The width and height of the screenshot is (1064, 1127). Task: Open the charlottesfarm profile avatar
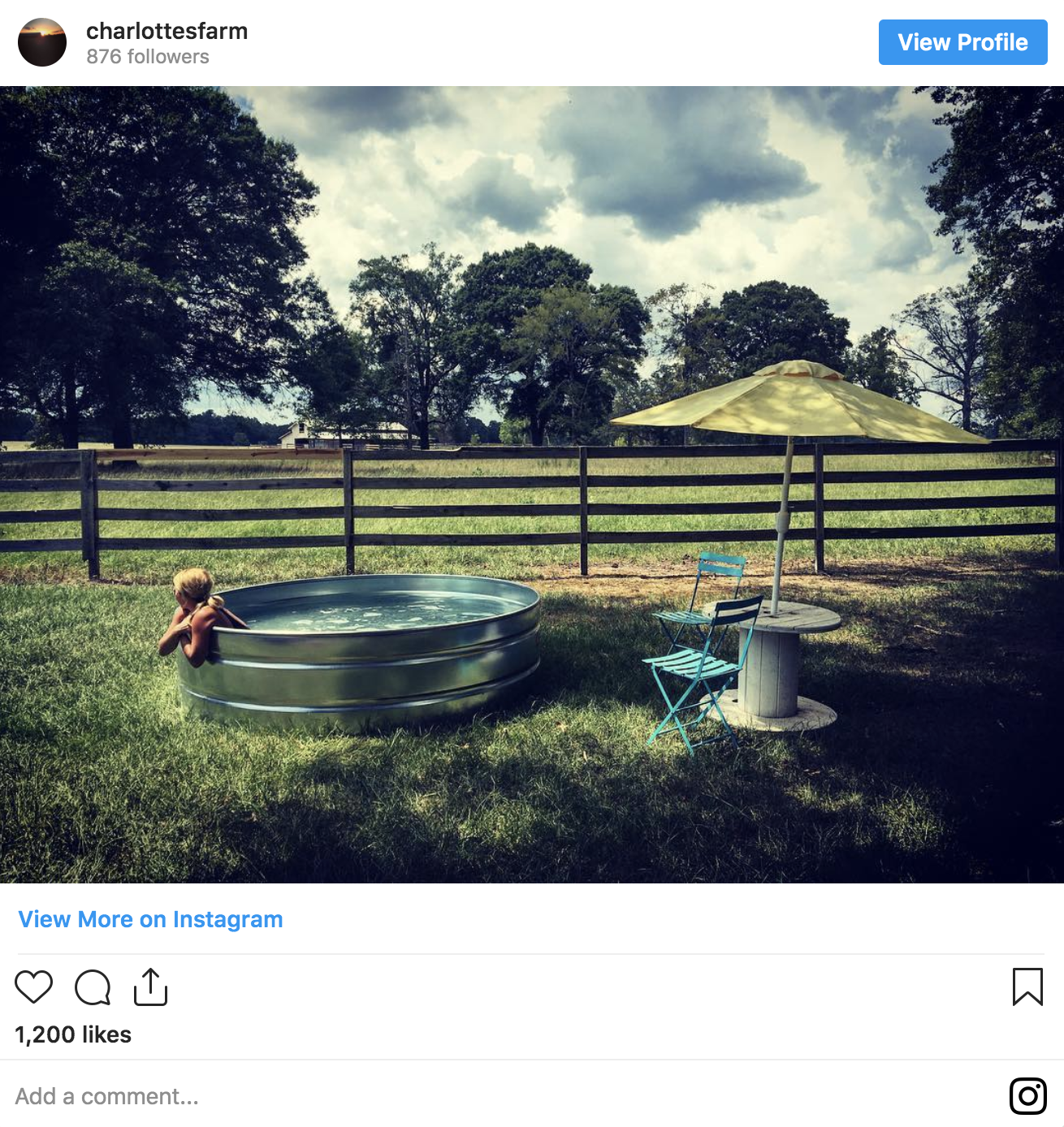(x=42, y=42)
